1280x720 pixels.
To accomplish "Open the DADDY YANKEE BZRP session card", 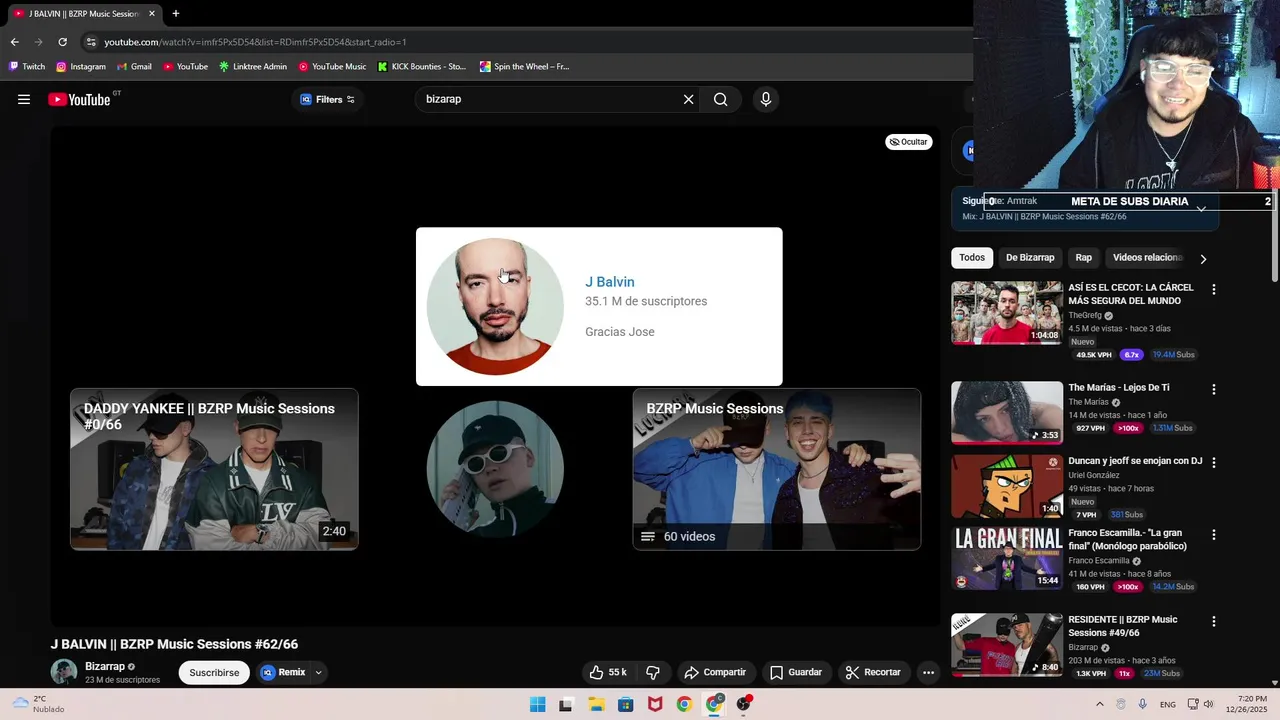I will click(x=214, y=469).
